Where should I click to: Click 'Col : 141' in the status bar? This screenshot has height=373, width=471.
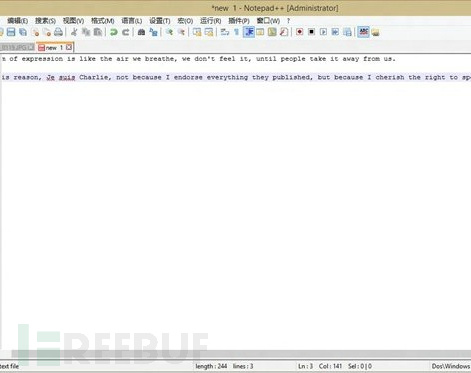330,366
